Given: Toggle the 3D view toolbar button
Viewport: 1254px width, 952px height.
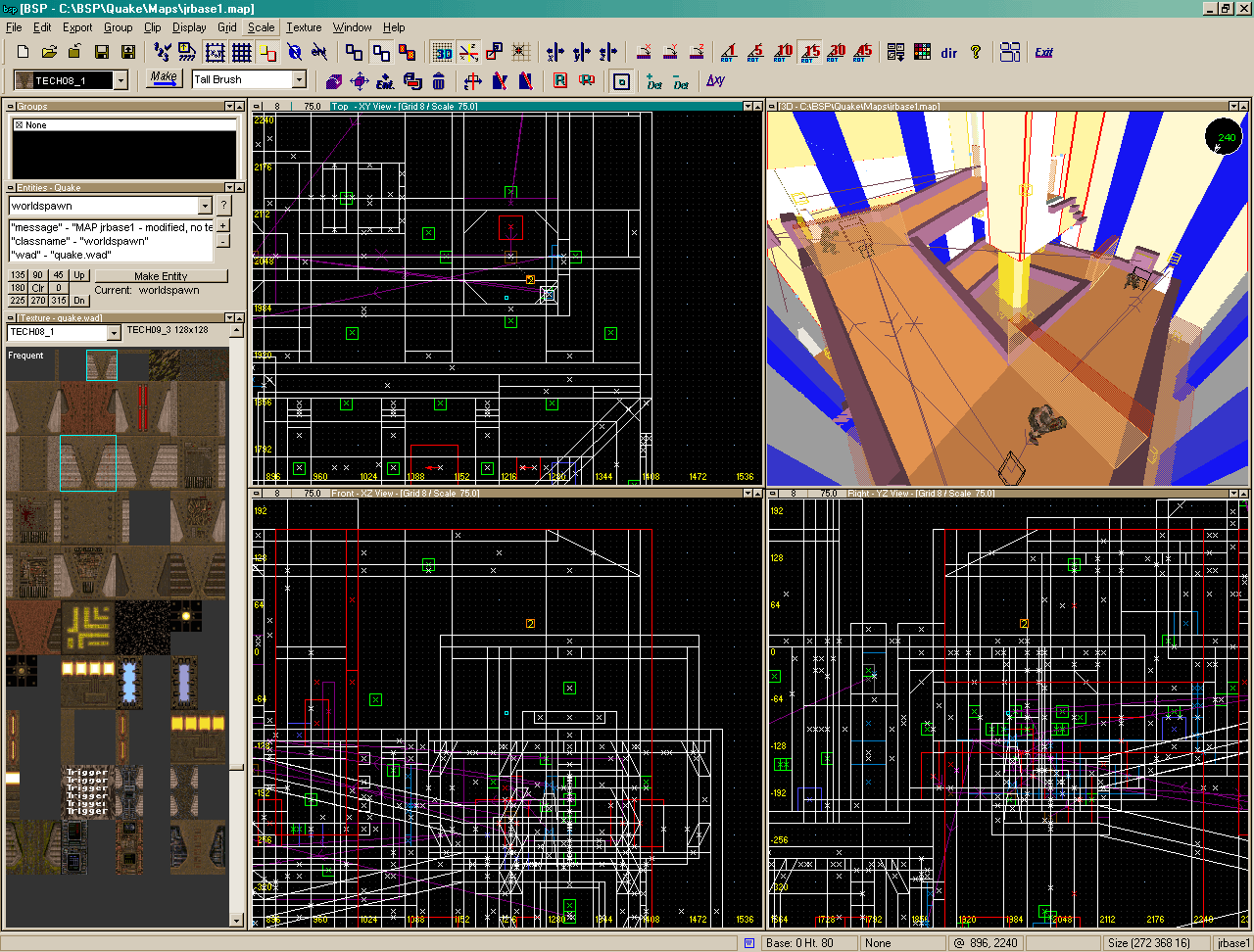Looking at the screenshot, I should pyautogui.click(x=443, y=52).
